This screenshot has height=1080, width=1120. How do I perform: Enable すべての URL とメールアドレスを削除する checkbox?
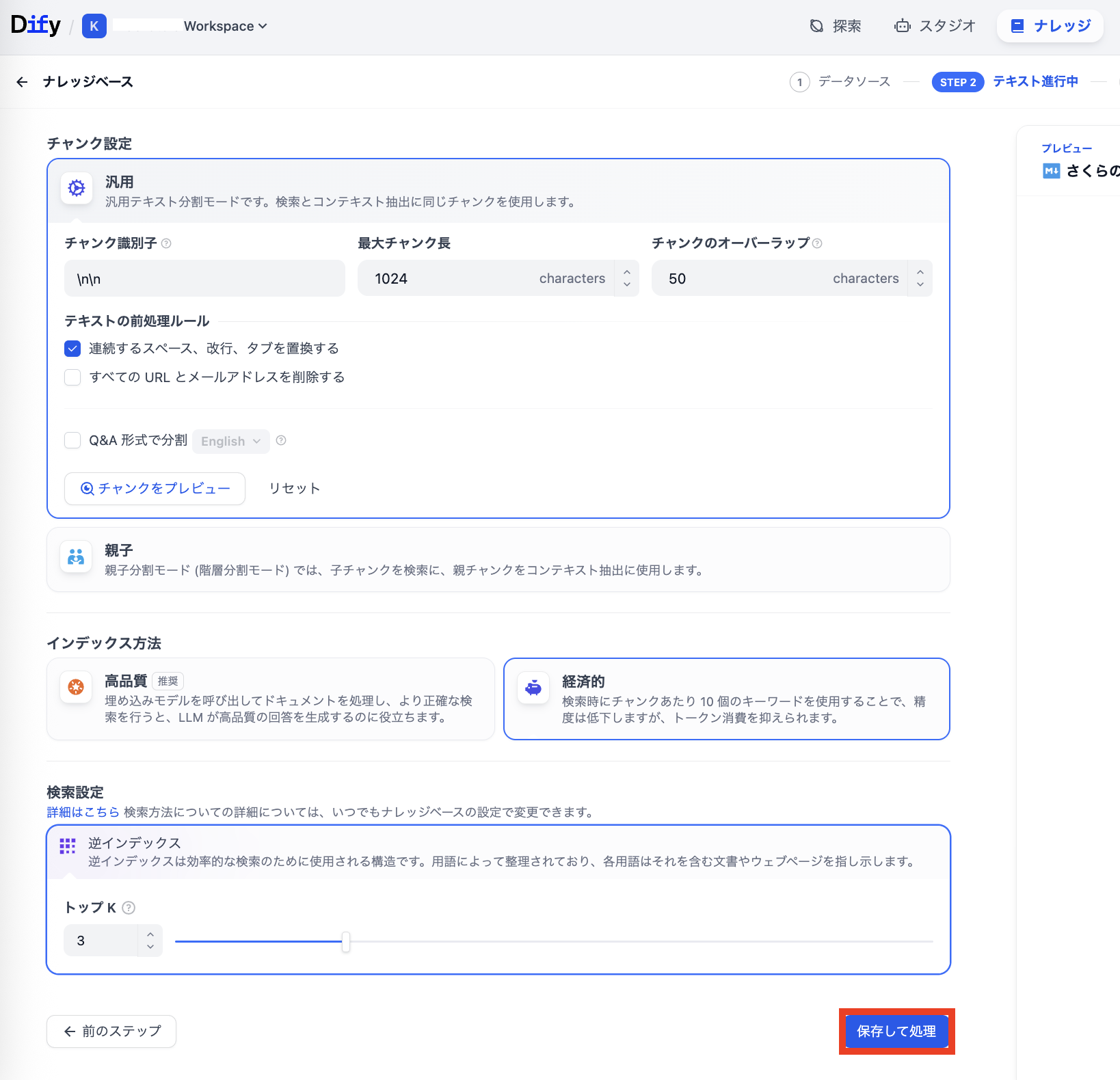pyautogui.click(x=72, y=377)
